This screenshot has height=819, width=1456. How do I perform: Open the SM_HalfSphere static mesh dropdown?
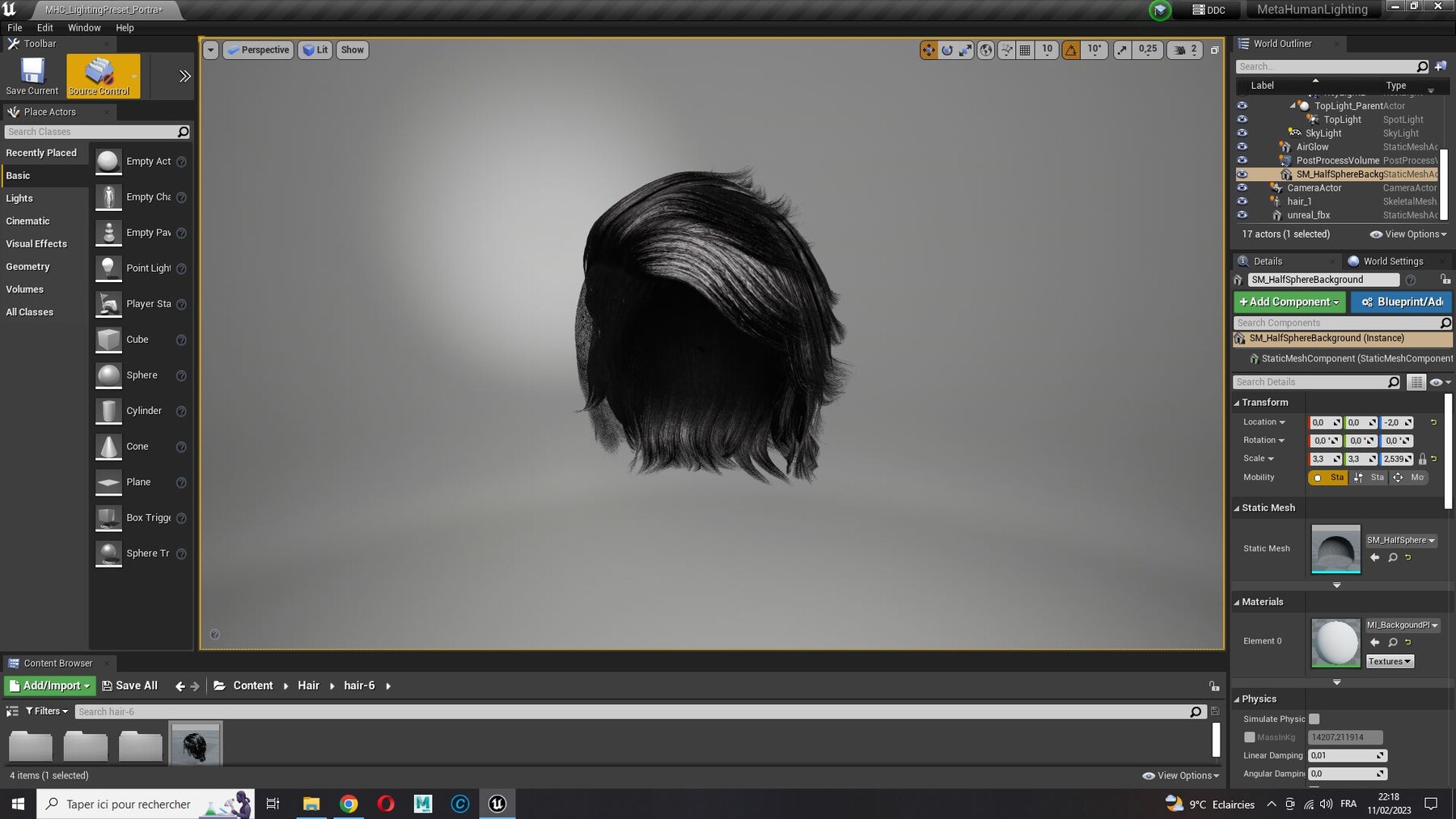1402,541
